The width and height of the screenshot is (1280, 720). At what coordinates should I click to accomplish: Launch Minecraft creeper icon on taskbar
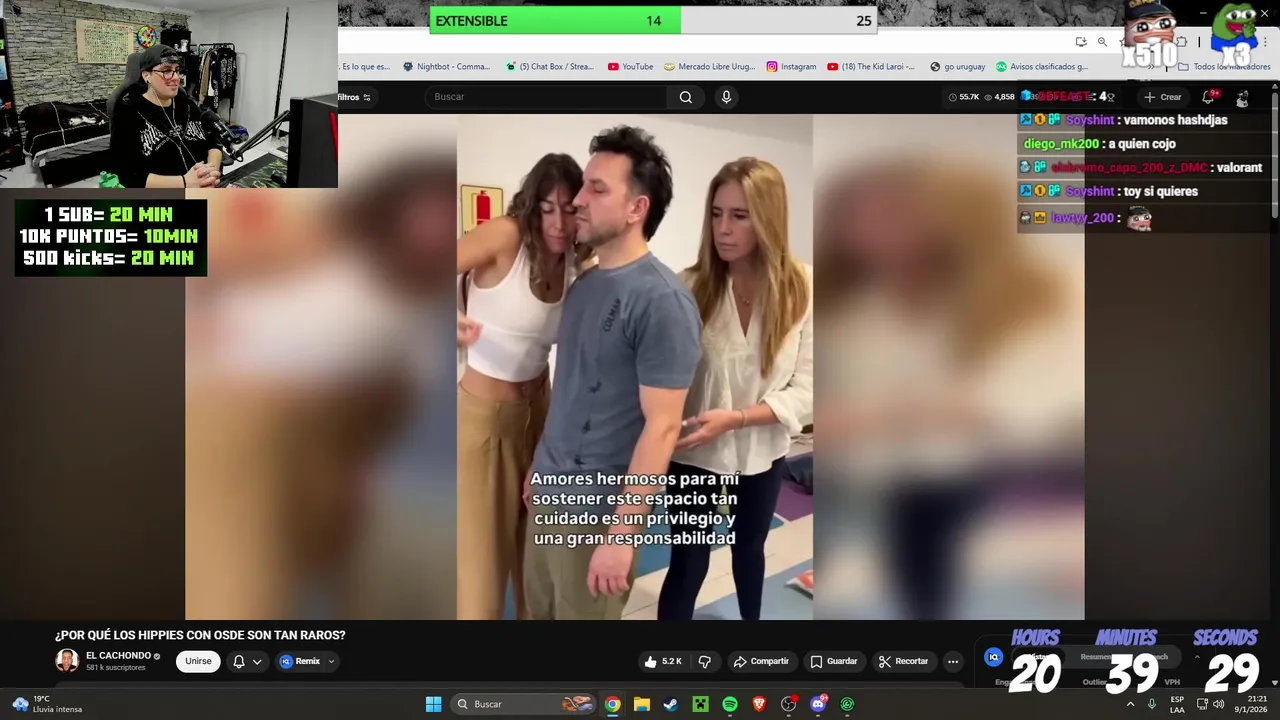point(700,704)
